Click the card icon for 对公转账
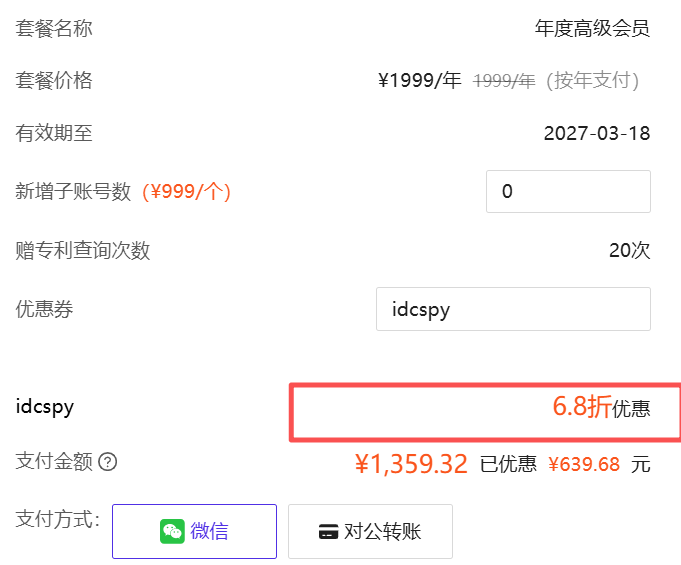Viewport: 681px width, 565px height. tap(328, 532)
